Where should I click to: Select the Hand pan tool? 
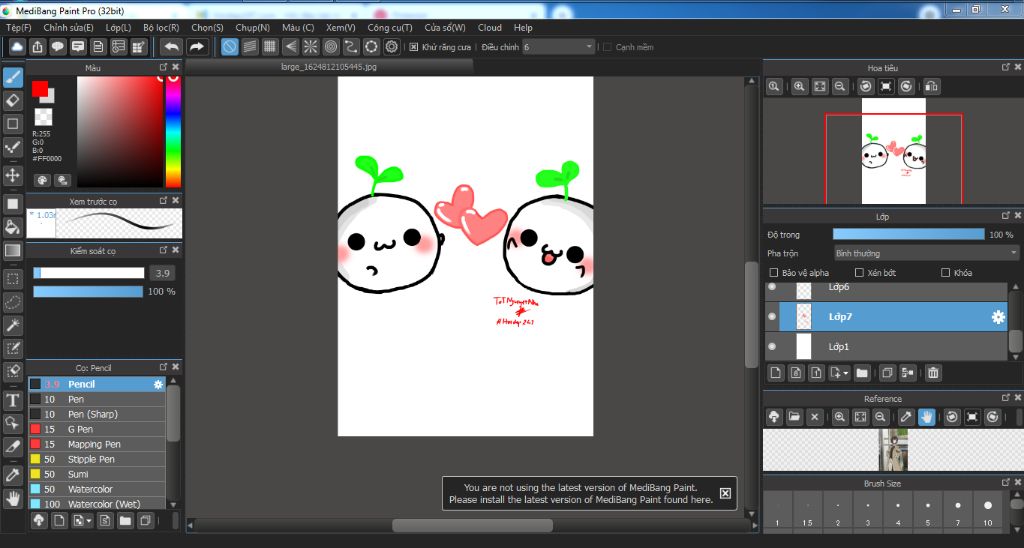pos(12,498)
